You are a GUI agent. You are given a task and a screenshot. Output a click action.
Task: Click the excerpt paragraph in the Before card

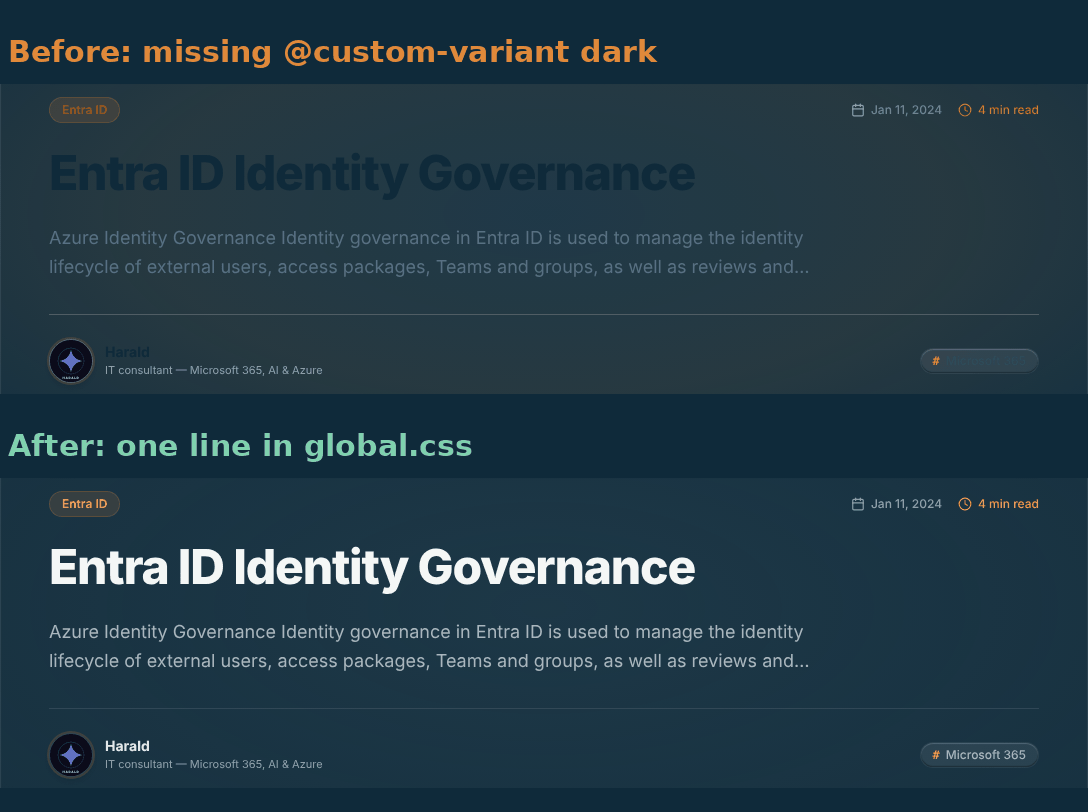point(429,252)
